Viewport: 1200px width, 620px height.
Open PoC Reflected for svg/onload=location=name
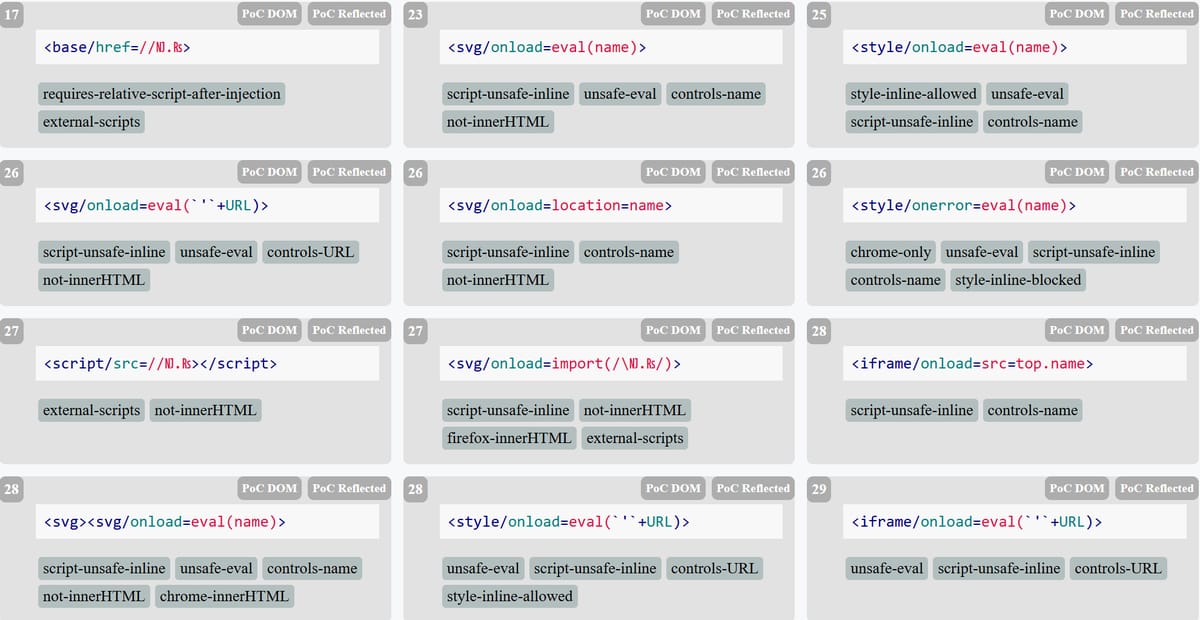click(x=753, y=172)
